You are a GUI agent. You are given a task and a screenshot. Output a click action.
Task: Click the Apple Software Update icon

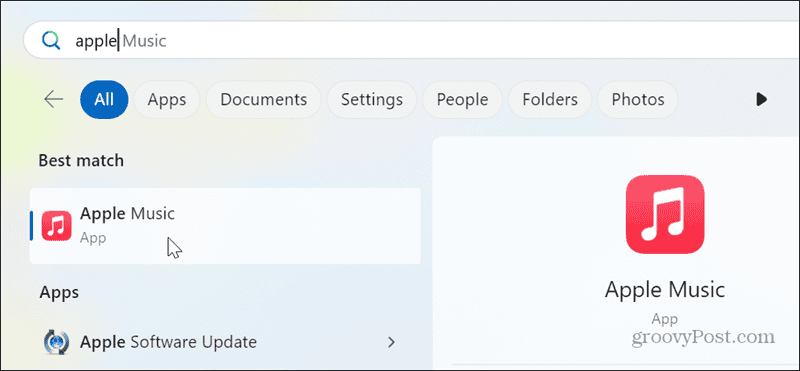56,341
